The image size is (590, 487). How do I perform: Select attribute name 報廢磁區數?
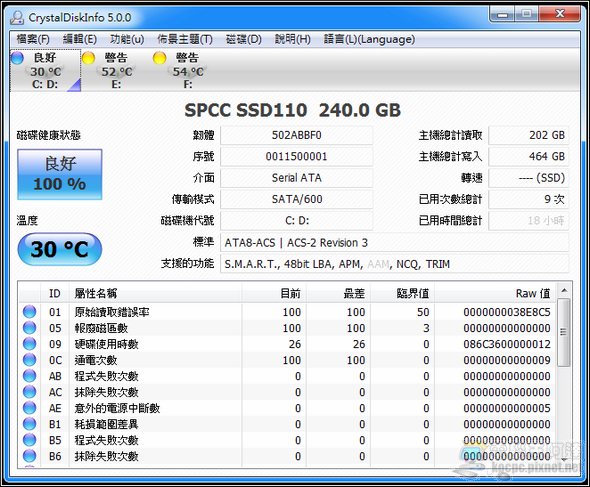101,328
